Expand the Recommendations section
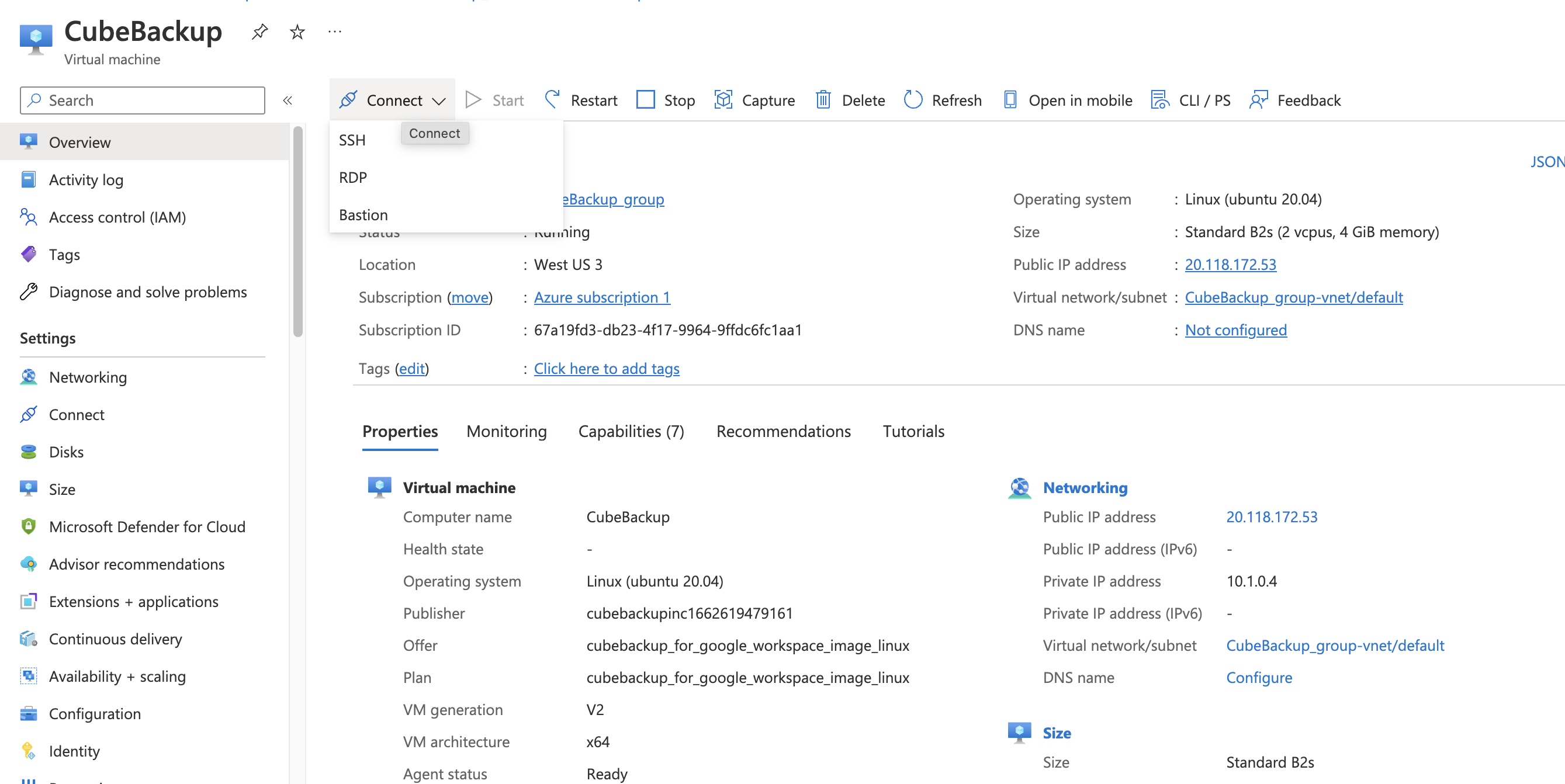Image resolution: width=1565 pixels, height=784 pixels. [x=783, y=431]
